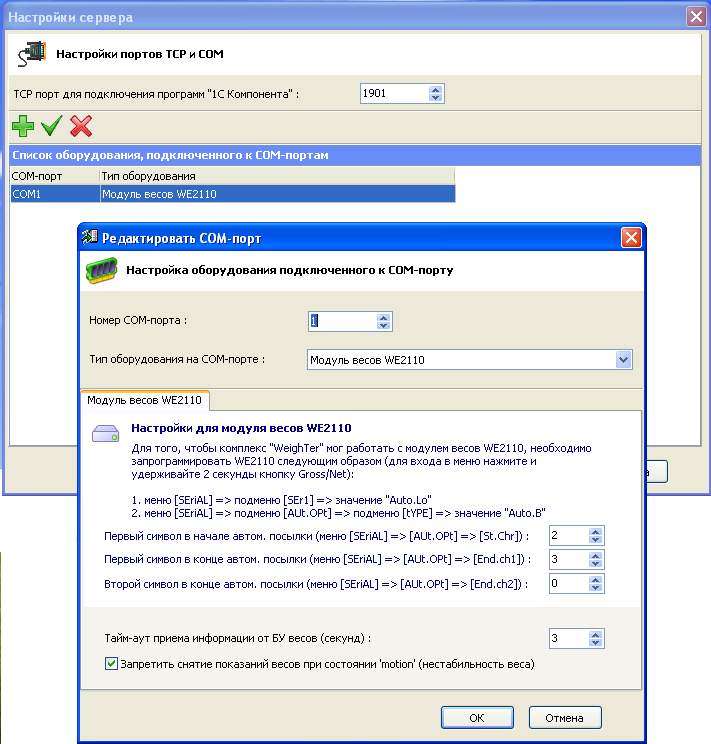The width and height of the screenshot is (711, 744).
Task: Increase the TCP port number with up arrow
Action: coord(435,89)
